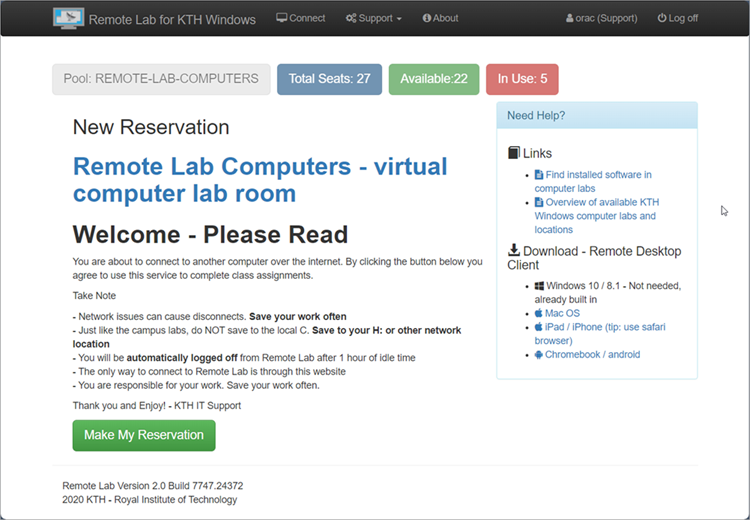This screenshot has width=750, height=520.
Task: Click the Apple icon next to Mac OS
Action: click(x=539, y=313)
